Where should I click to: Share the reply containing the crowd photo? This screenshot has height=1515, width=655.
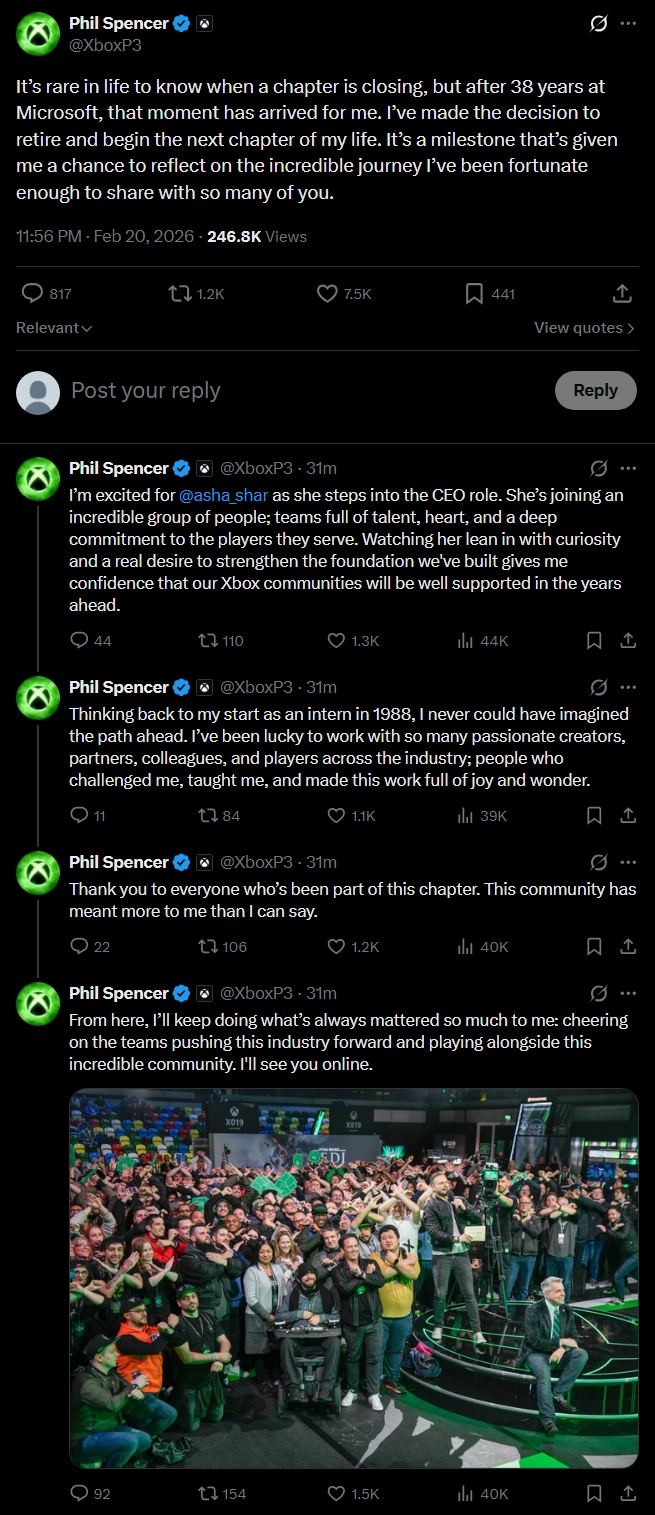tap(628, 1494)
